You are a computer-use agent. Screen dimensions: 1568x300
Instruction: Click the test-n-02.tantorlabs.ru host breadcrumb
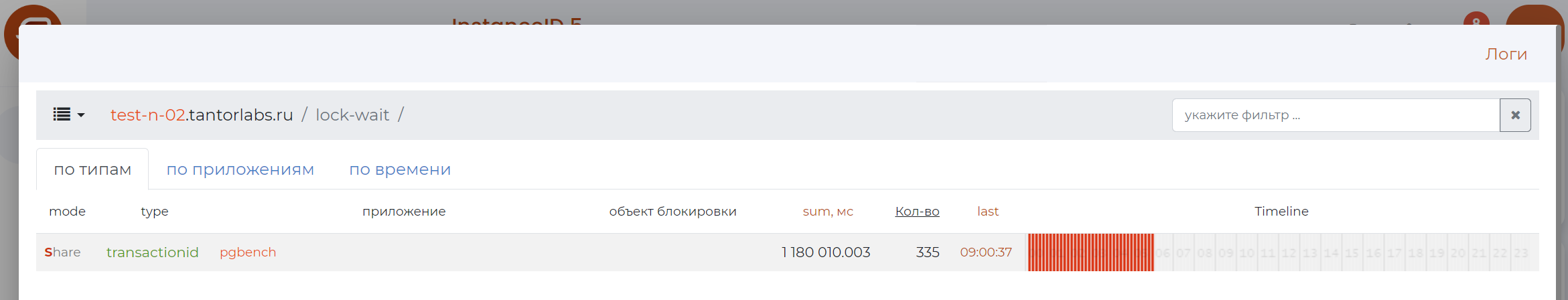(202, 115)
